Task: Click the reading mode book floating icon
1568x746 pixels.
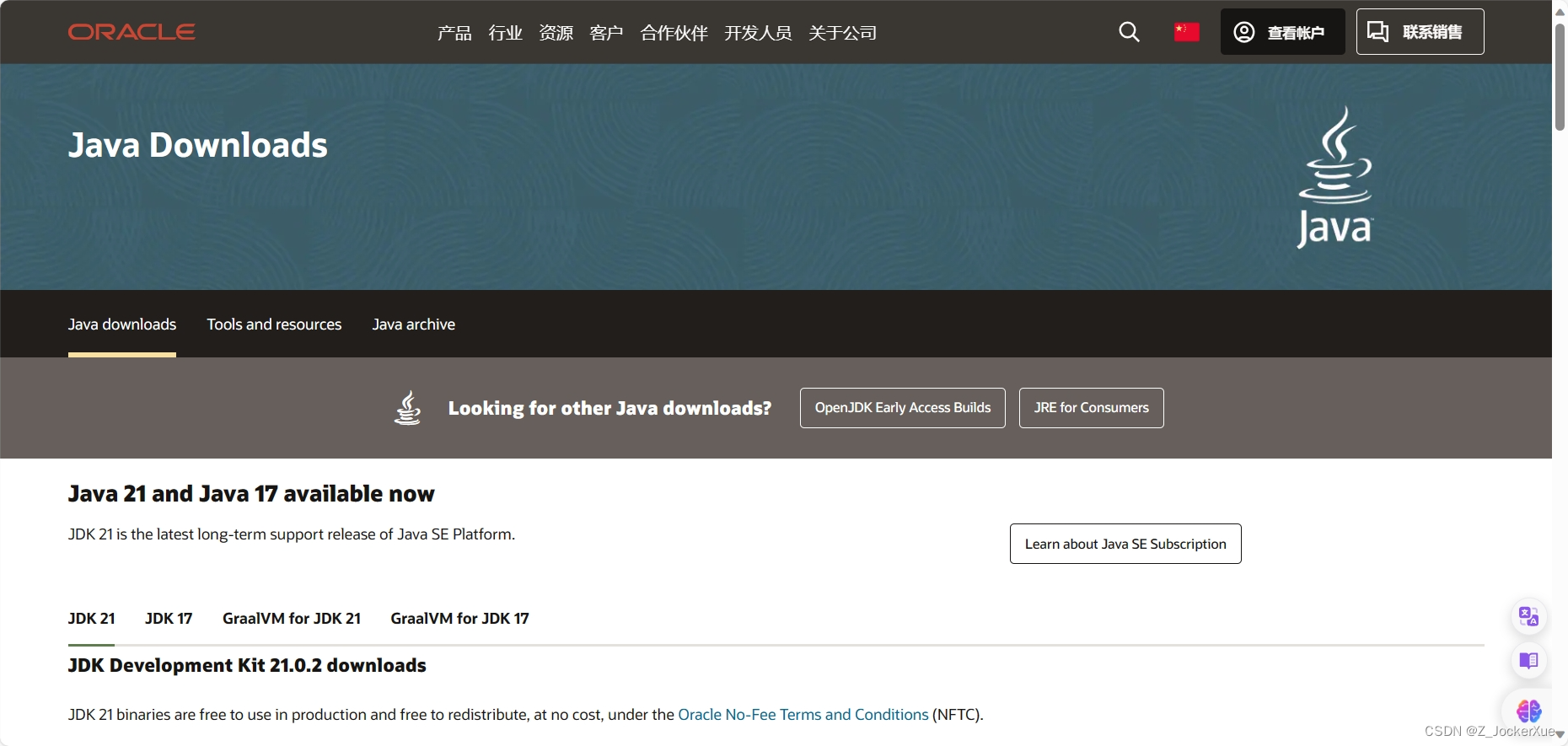Action: coord(1528,660)
